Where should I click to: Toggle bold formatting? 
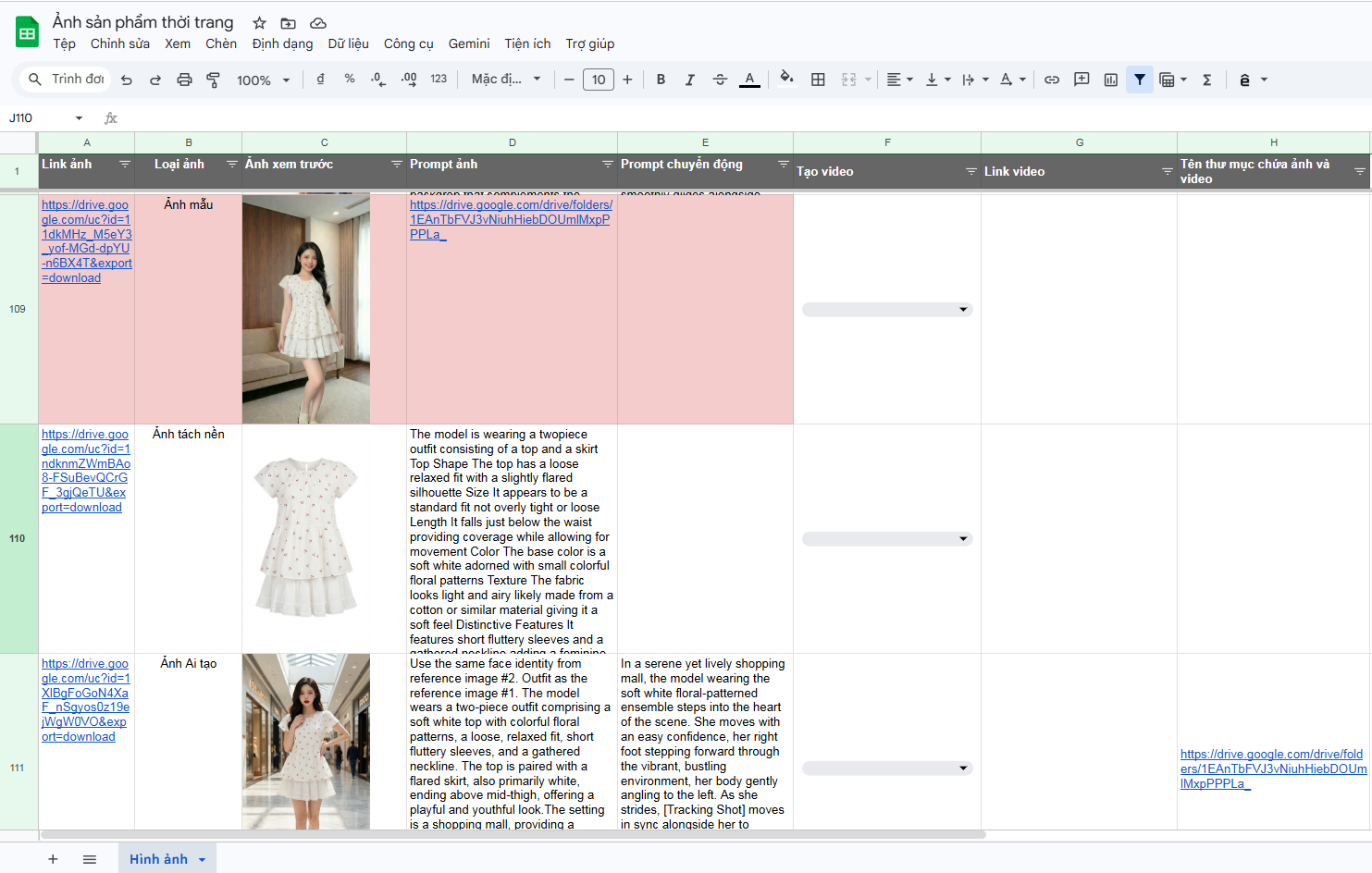tap(661, 80)
